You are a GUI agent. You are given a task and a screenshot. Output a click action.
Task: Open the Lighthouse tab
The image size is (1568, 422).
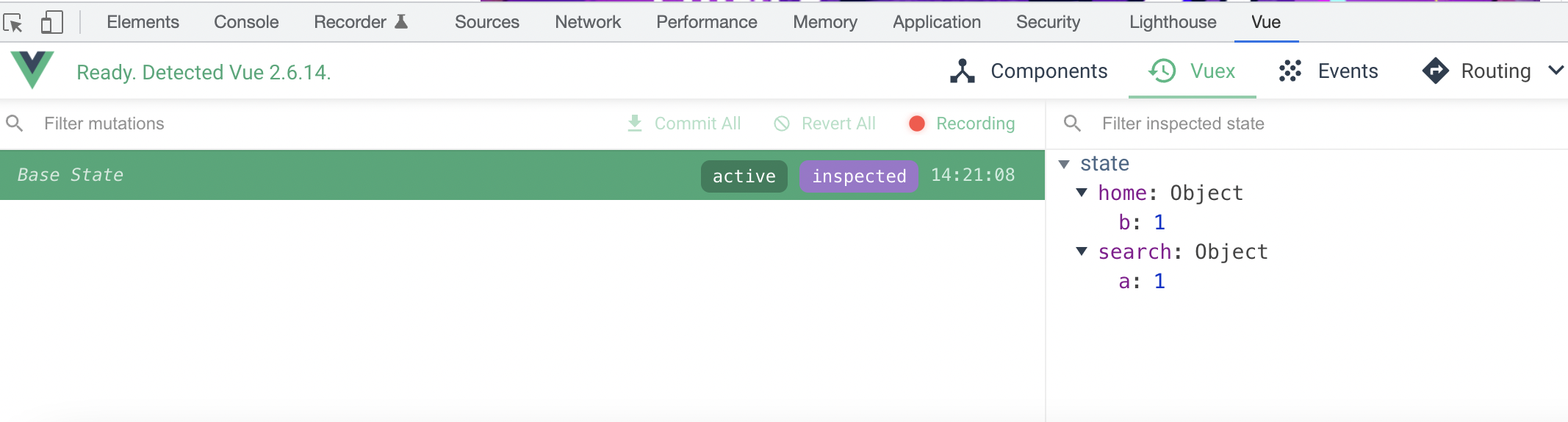point(1173,22)
